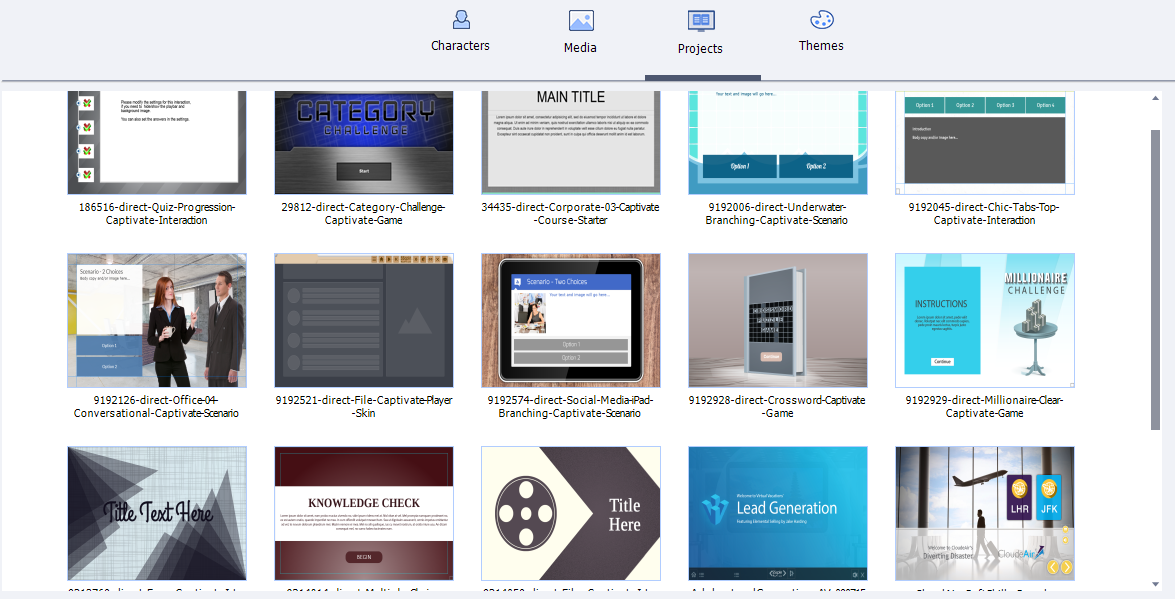1175x599 pixels.
Task: Select the Corporate-03 Course Starter thumbnail
Action: [x=571, y=142]
